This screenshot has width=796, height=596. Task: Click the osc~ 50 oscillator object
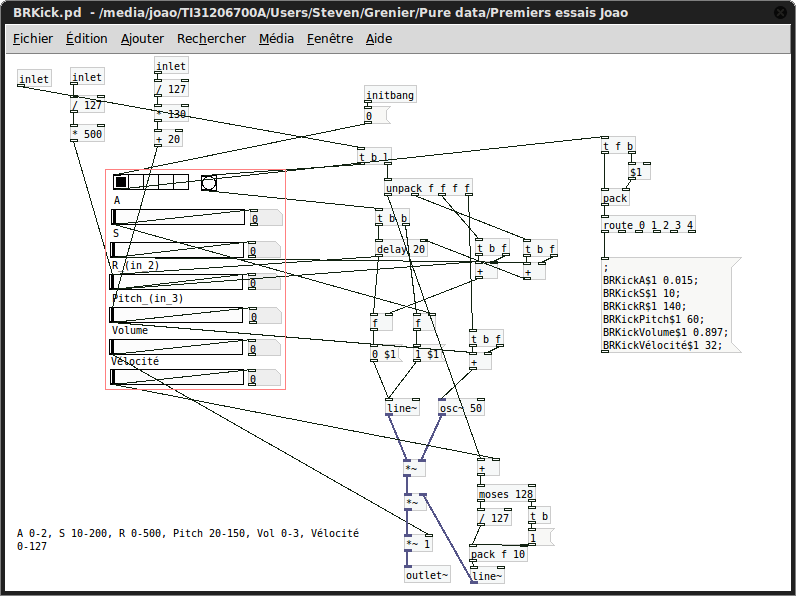click(x=461, y=408)
